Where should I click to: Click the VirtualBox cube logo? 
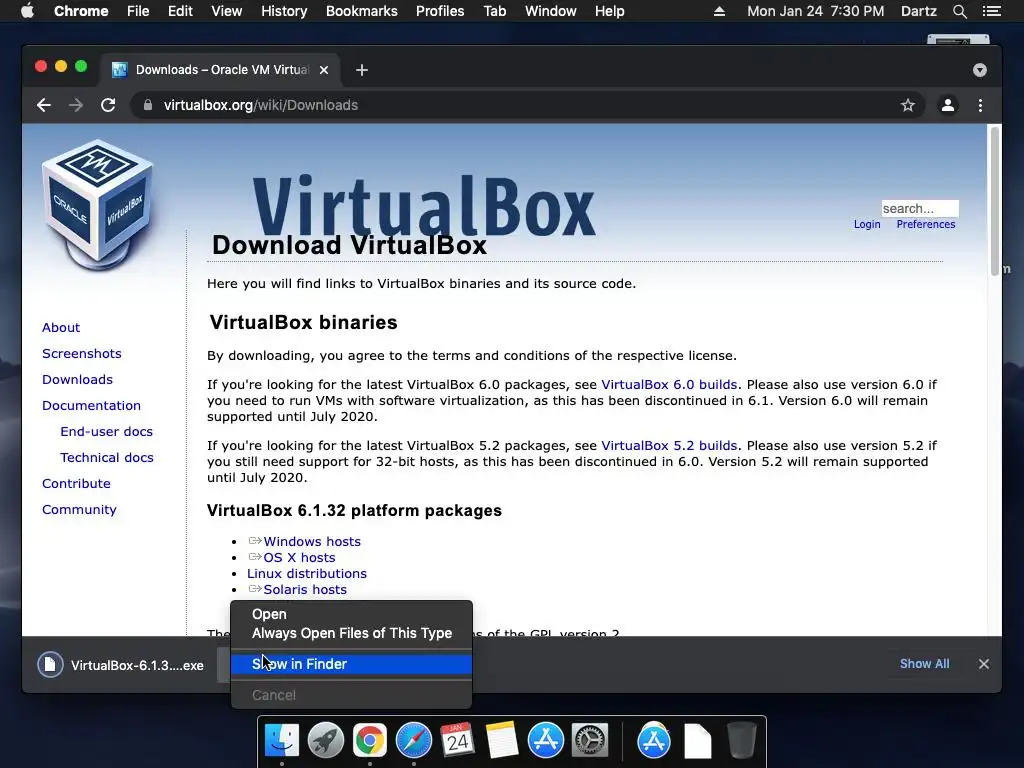point(98,205)
